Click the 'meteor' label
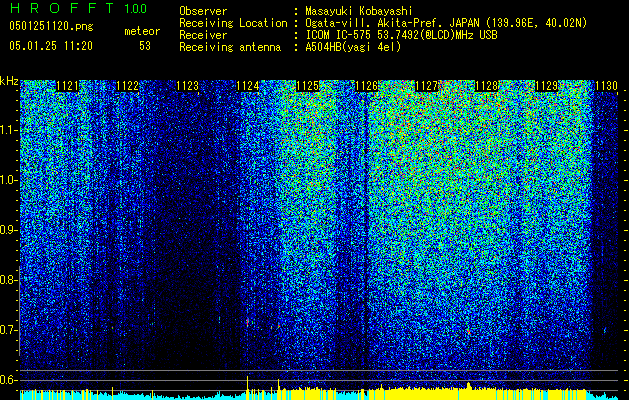 (x=142, y=31)
